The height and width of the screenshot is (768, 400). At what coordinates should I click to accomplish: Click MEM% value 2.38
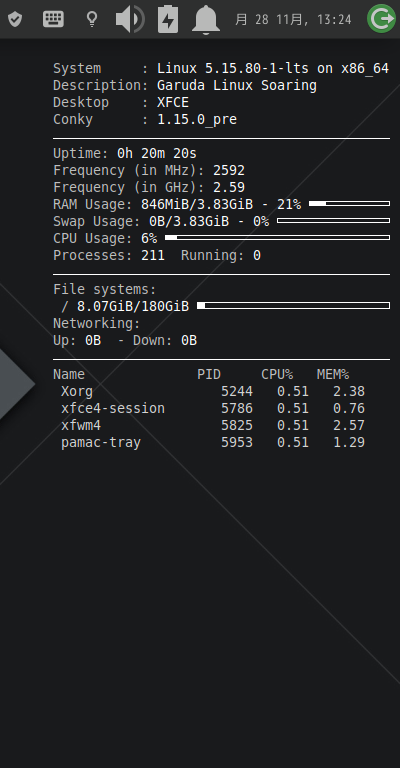tap(349, 391)
